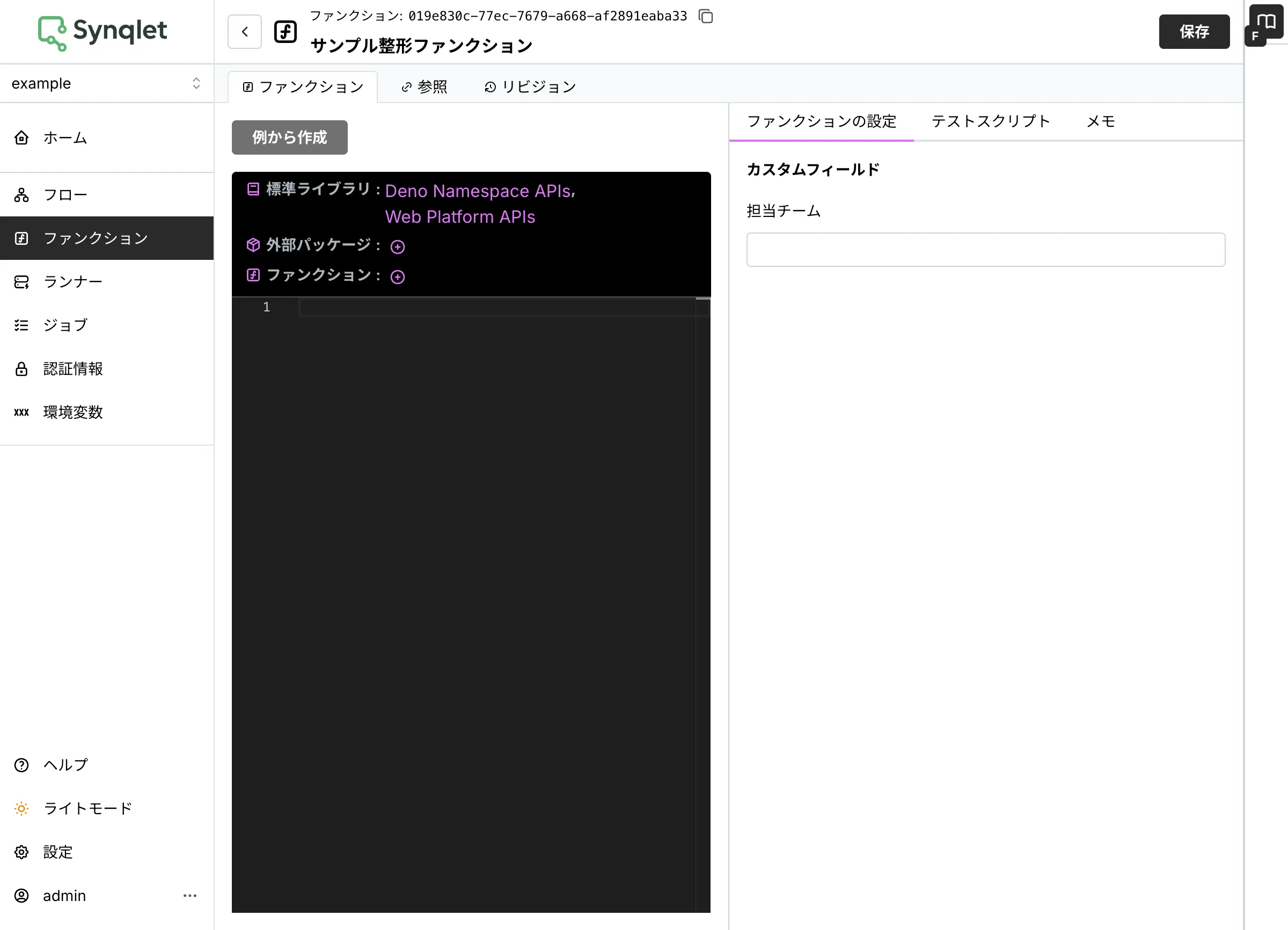Click the home icon in sidebar

click(x=21, y=137)
